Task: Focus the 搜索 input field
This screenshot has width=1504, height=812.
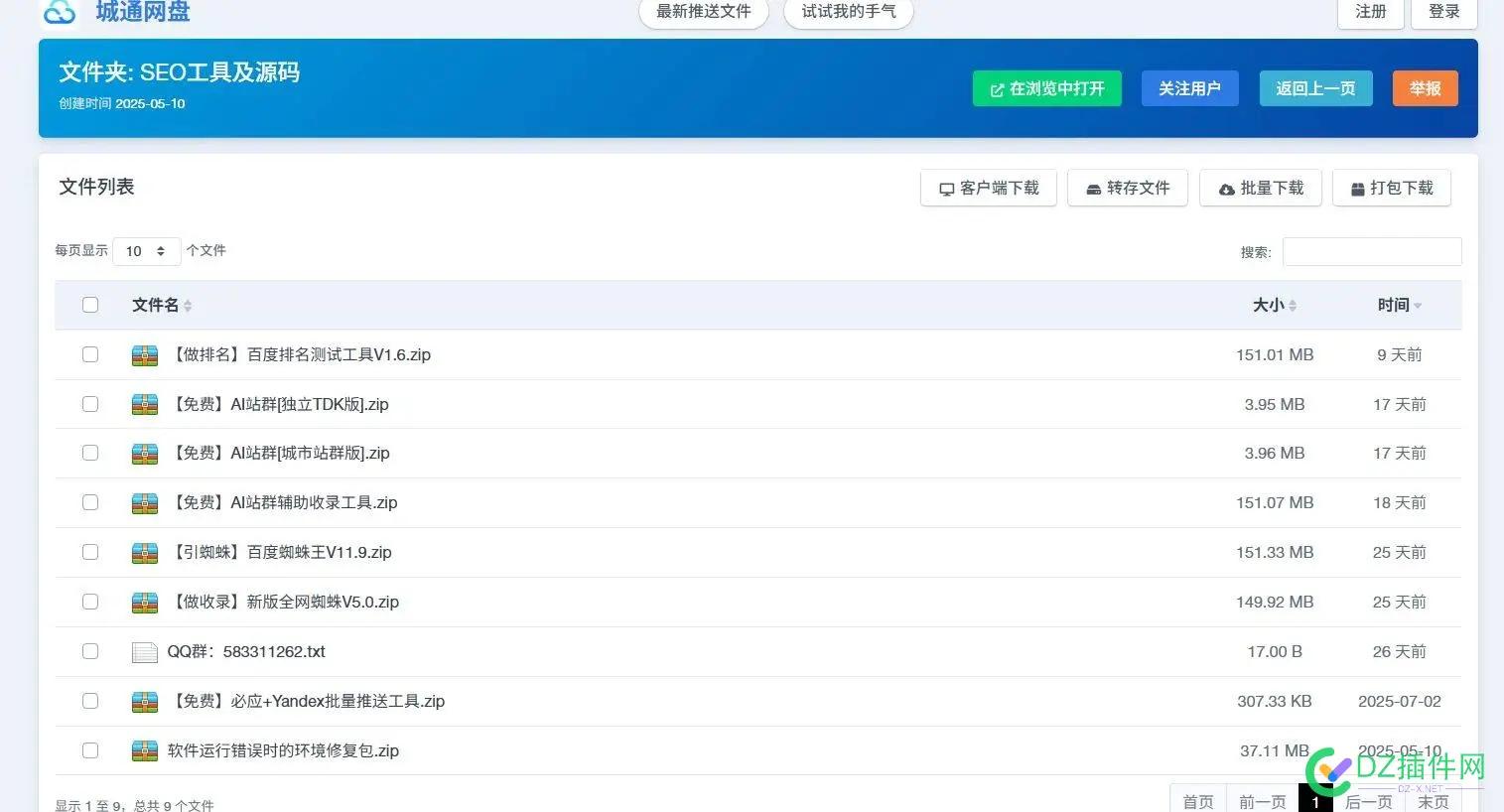Action: [x=1372, y=251]
